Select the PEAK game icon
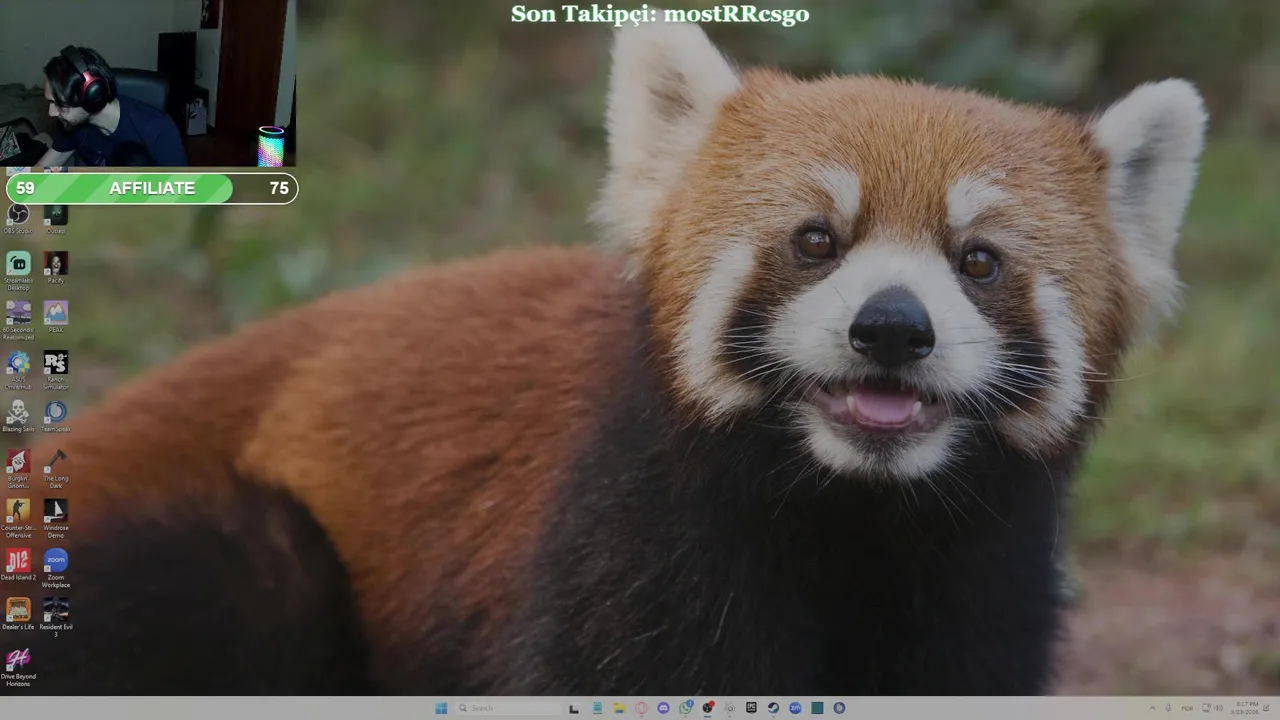 point(56,317)
